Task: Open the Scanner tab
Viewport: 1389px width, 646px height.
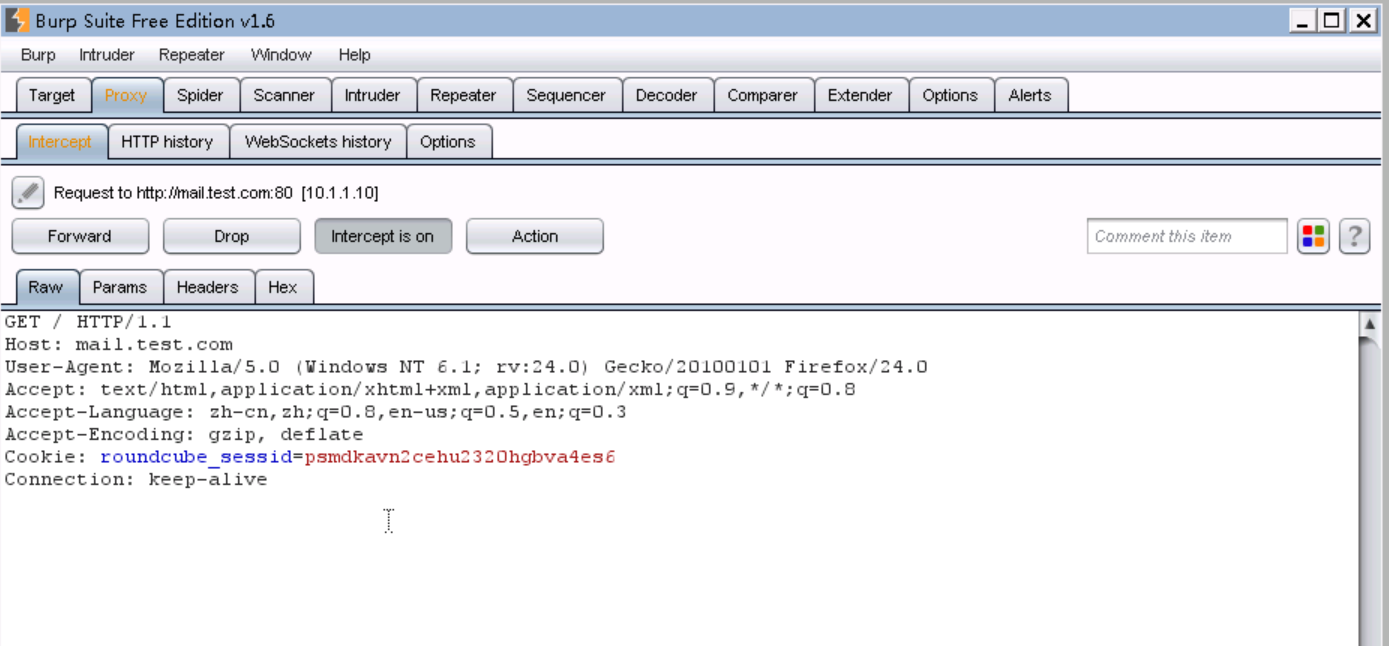Action: pos(284,95)
